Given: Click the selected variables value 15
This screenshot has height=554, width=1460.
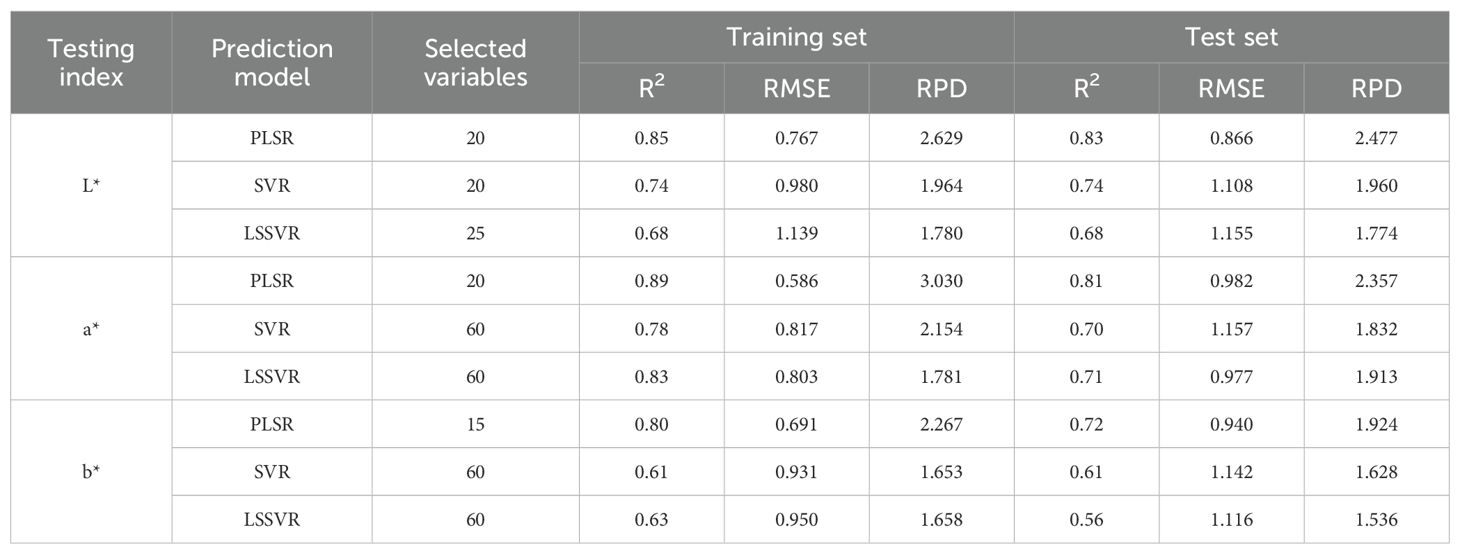Looking at the screenshot, I should [x=475, y=424].
